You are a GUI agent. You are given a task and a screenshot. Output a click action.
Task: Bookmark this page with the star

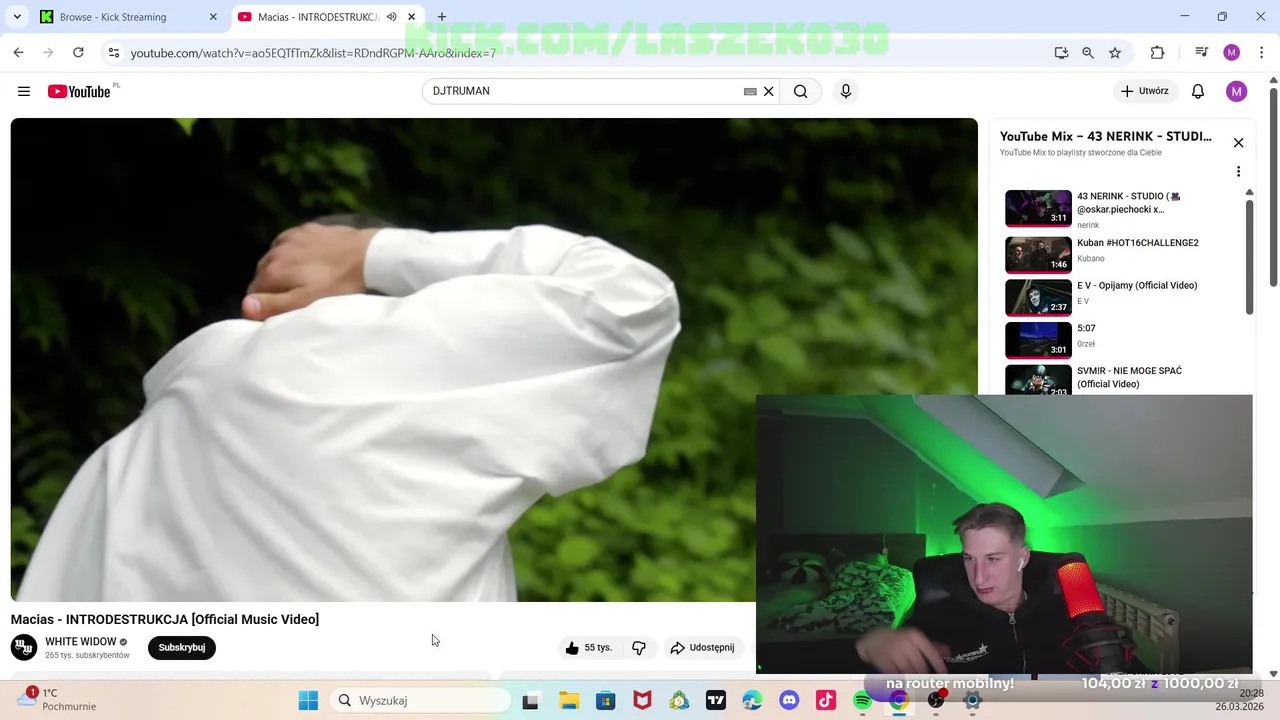tap(1115, 53)
